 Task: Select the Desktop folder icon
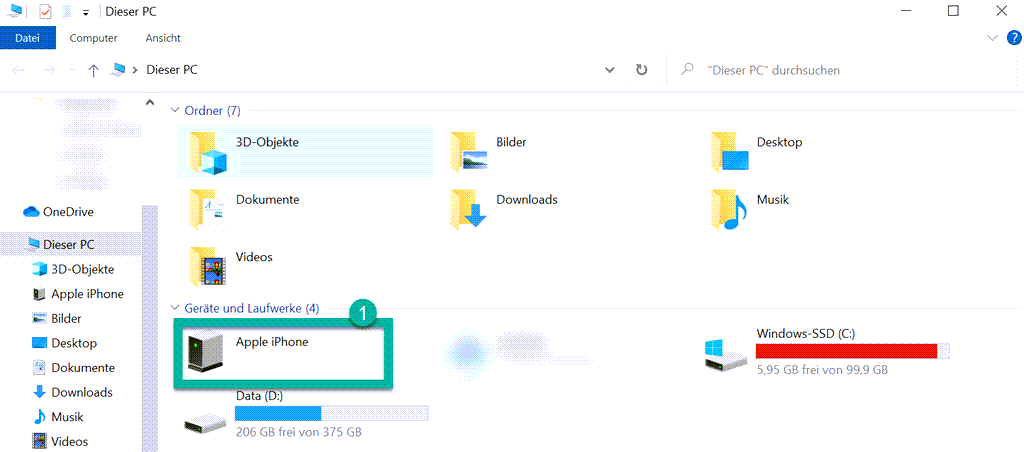[729, 153]
